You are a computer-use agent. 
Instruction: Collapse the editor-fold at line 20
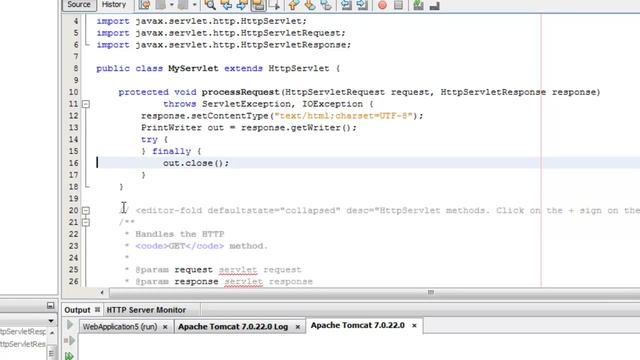pyautogui.click(x=86, y=211)
